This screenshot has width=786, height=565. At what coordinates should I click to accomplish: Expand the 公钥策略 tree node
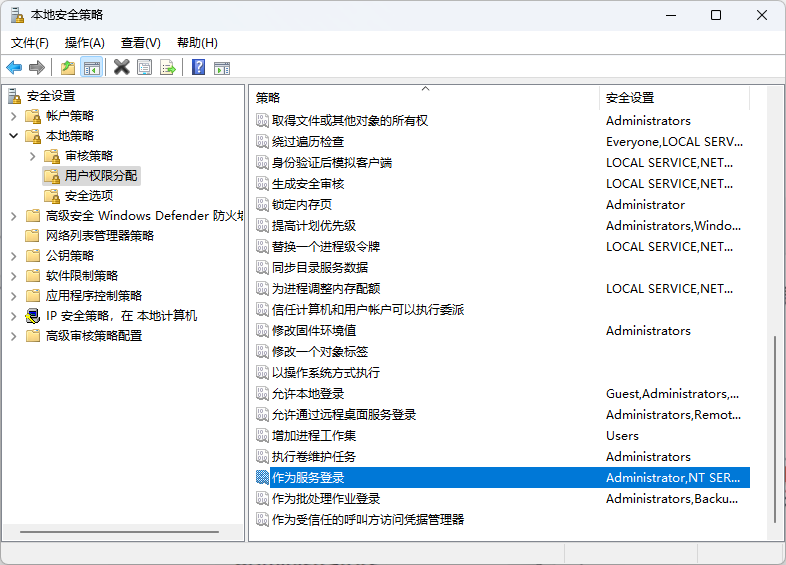[x=14, y=256]
